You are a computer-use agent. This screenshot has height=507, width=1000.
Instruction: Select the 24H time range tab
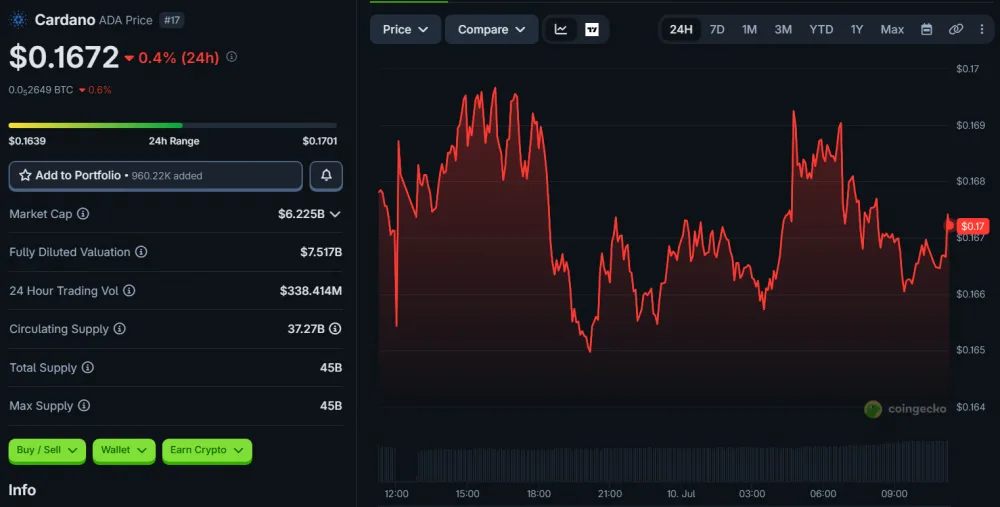[681, 29]
